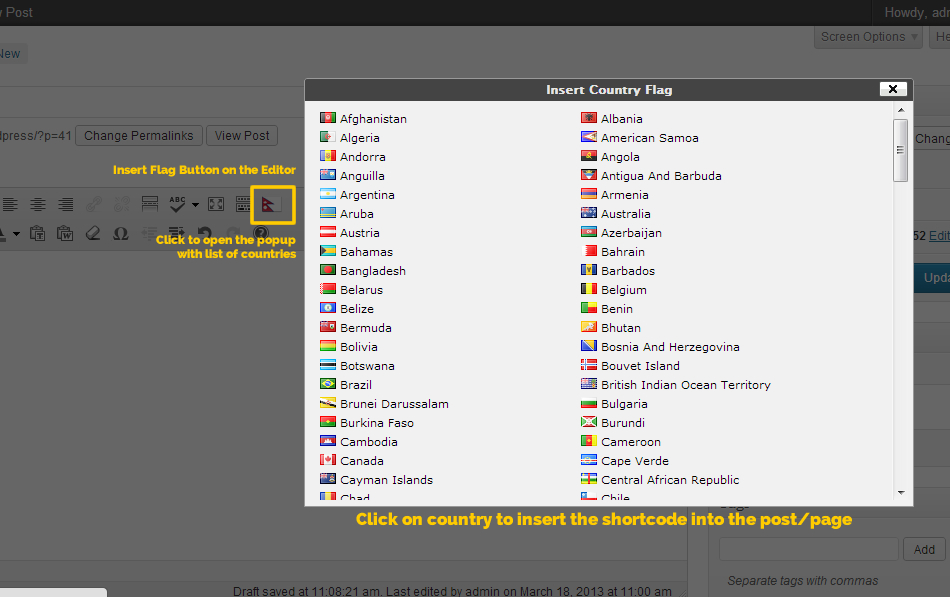Click the View Post button
Image resolution: width=950 pixels, height=597 pixels.
(x=242, y=136)
